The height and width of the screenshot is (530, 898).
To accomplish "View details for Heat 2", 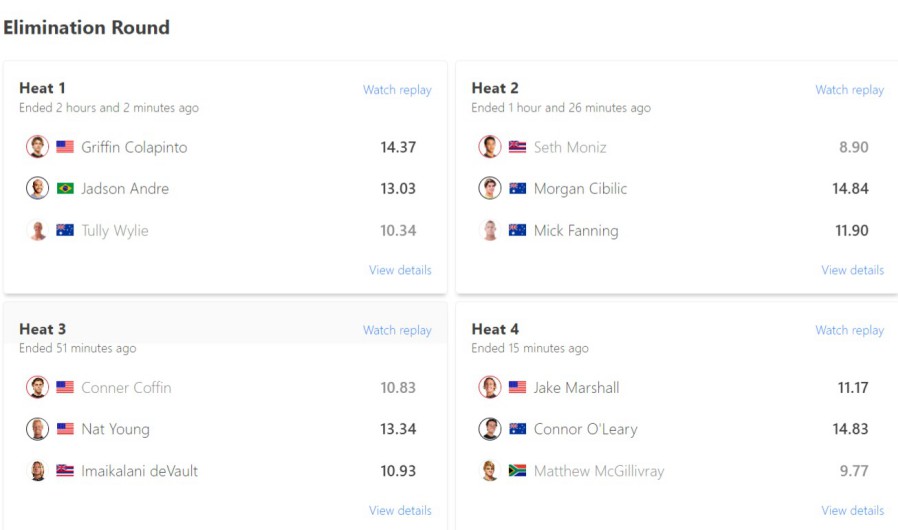I will coord(852,270).
